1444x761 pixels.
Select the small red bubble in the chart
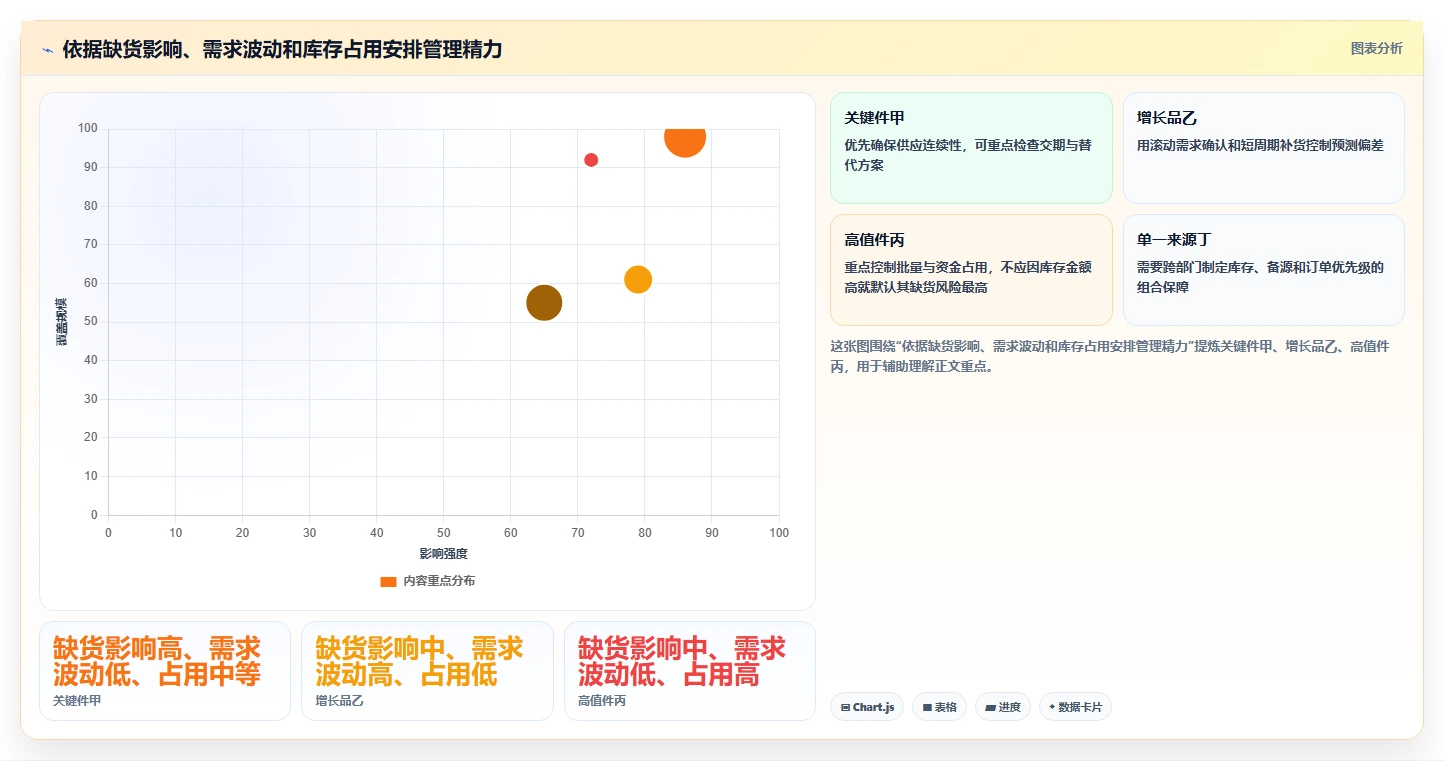[x=591, y=160]
